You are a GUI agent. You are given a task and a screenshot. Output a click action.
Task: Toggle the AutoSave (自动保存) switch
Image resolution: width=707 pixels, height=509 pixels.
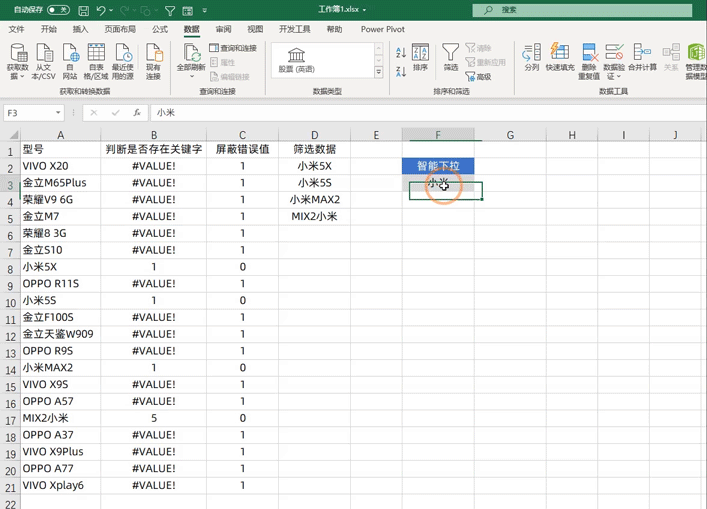click(58, 10)
